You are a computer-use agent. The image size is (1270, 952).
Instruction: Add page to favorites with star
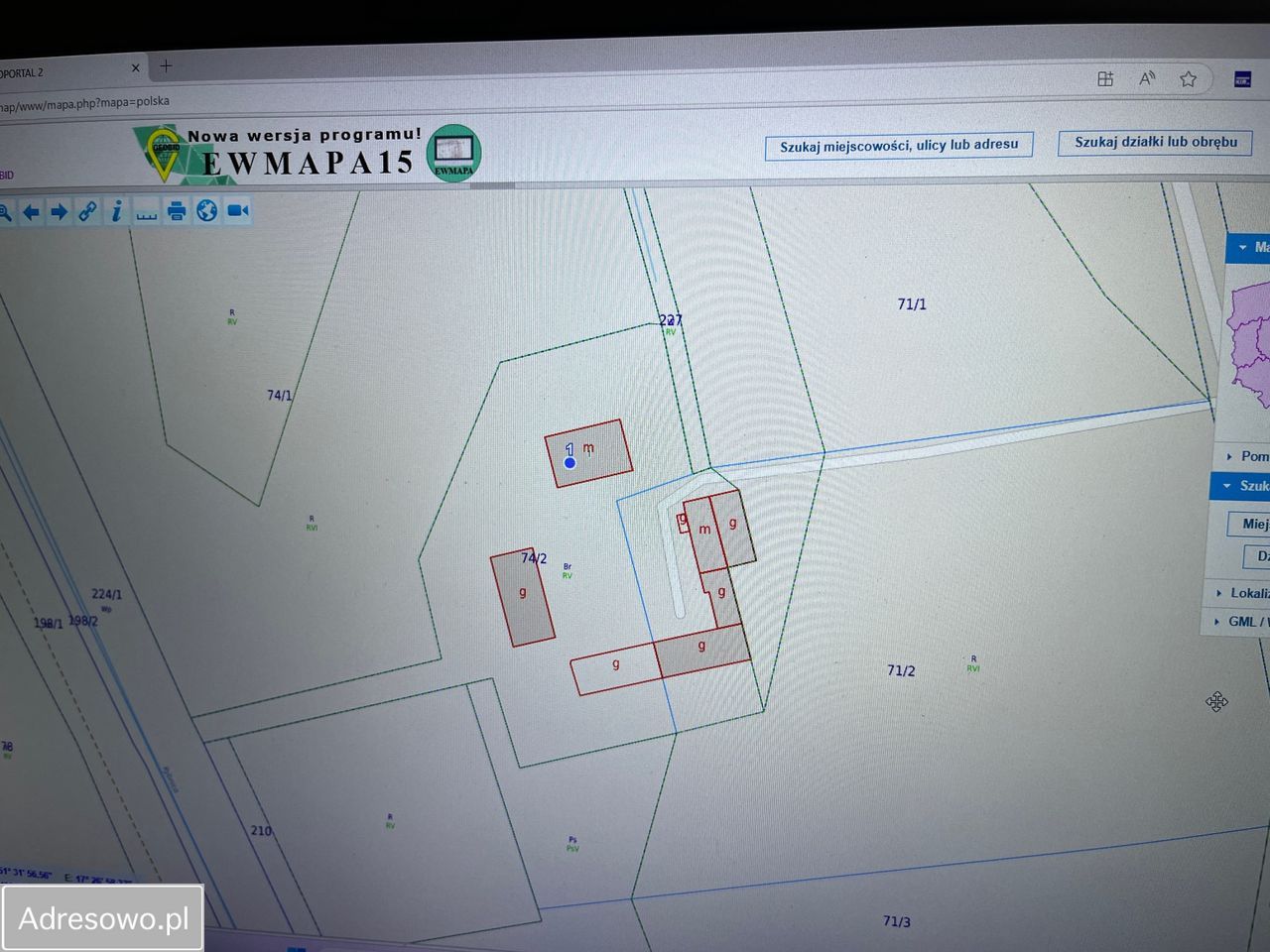pos(1188,79)
